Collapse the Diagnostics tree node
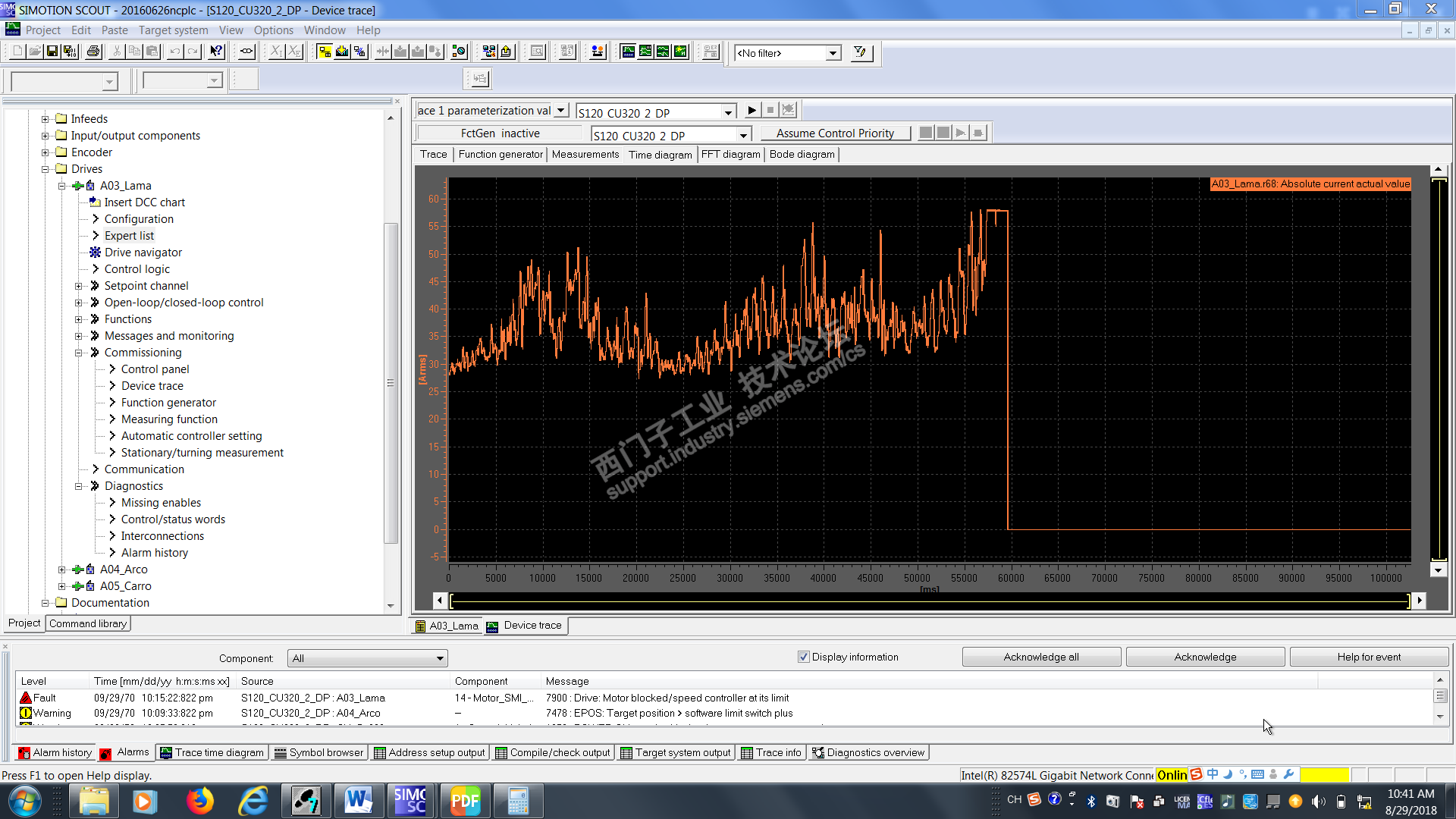Viewport: 1456px width, 819px height. 78,486
